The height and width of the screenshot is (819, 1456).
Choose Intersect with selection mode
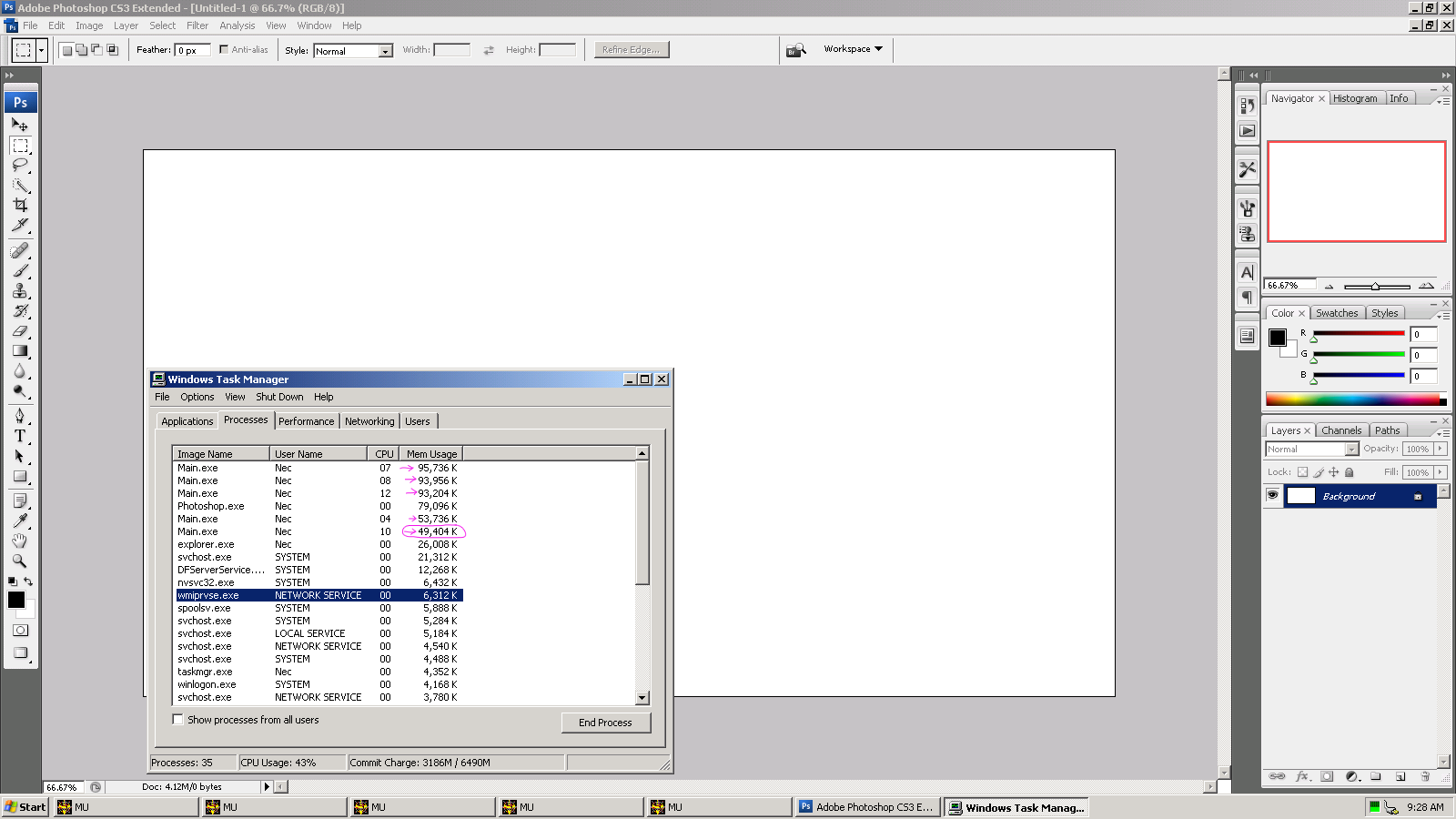coord(112,50)
